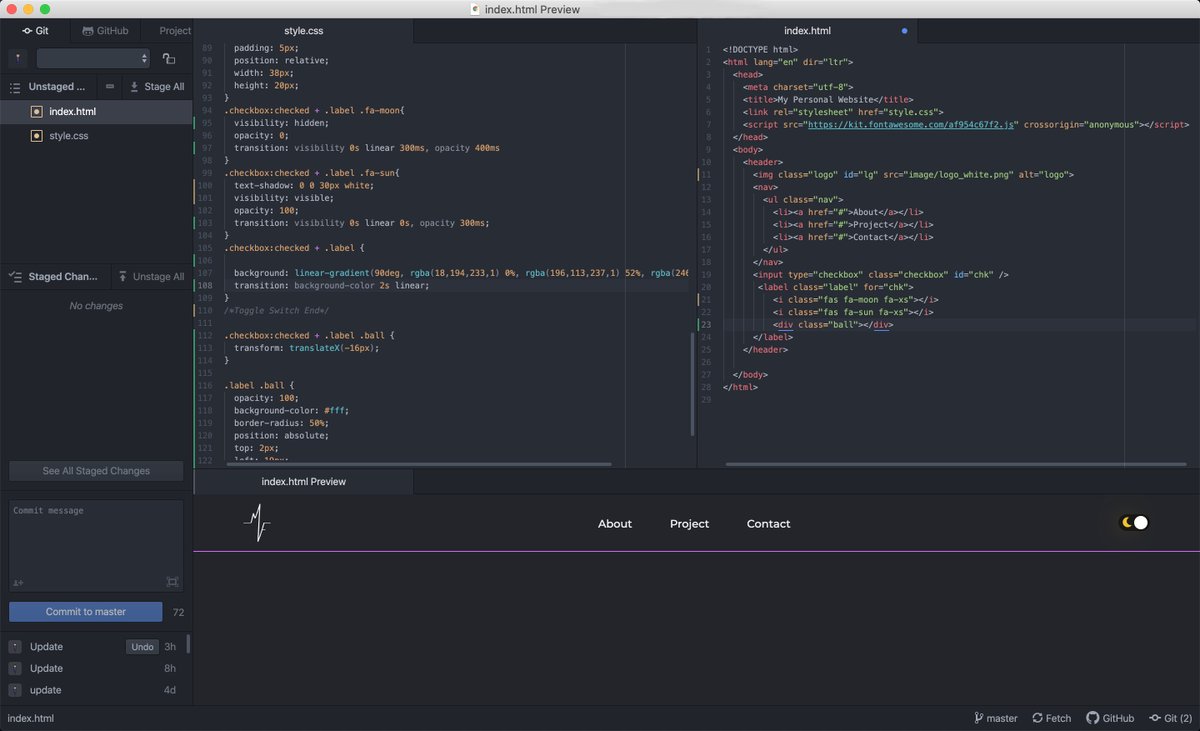Open the branch selector dropdown
This screenshot has height=731, width=1200.
pos(93,59)
